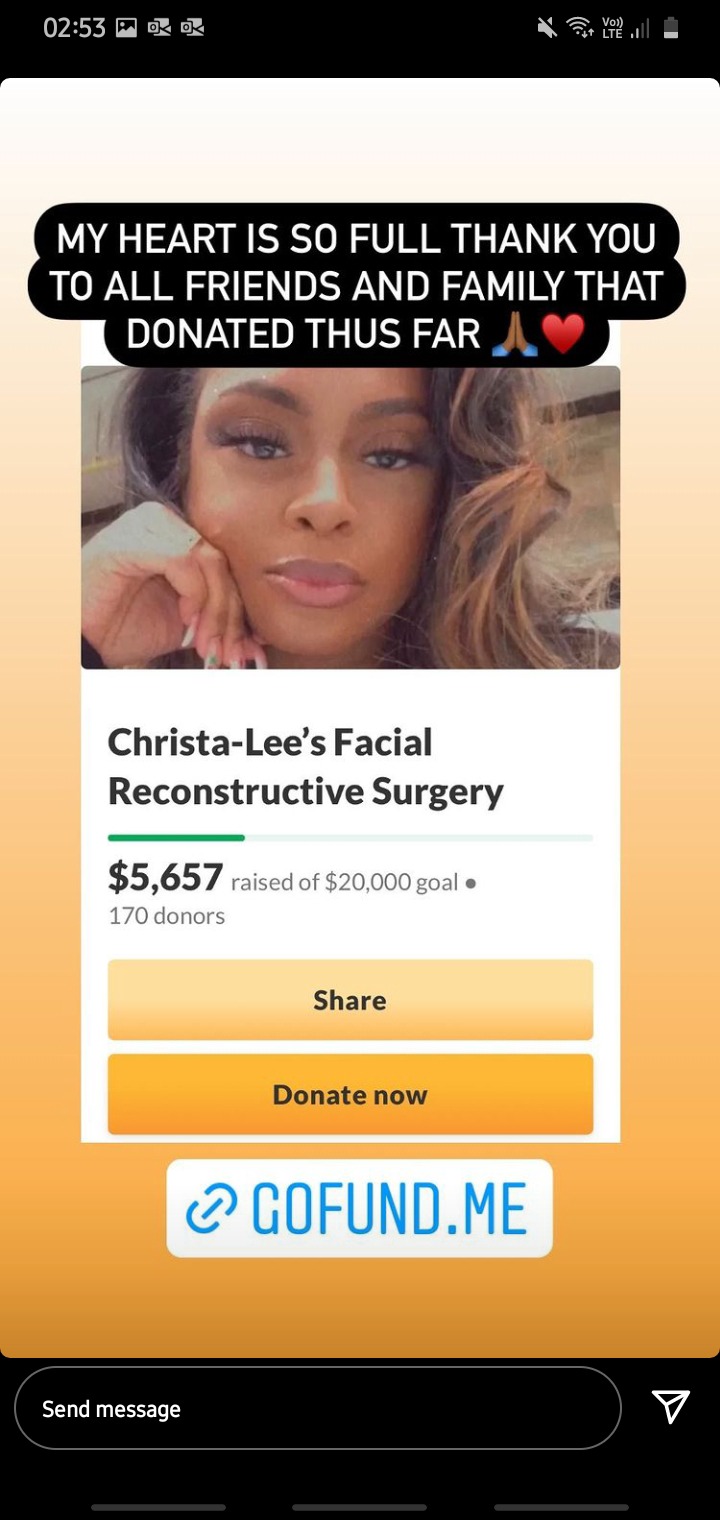Tap the Donate now button
The height and width of the screenshot is (1520, 720).
coord(350,1094)
